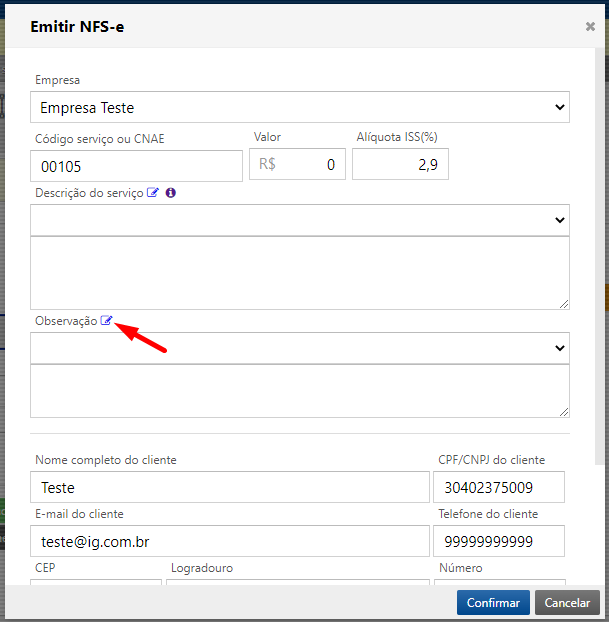609x622 pixels.
Task: Focus the Código serviço ou CNAE field
Action: click(136, 166)
